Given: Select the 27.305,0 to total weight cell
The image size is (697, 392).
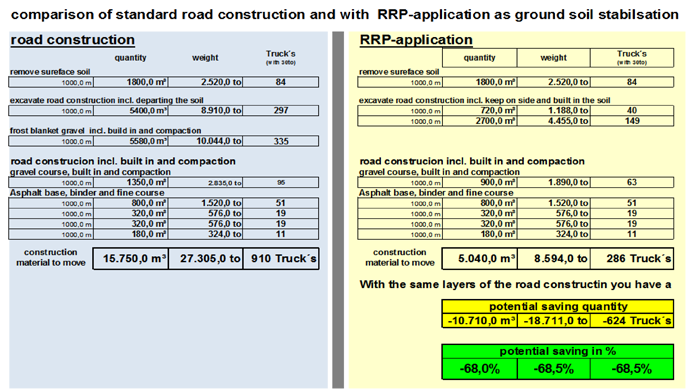Looking at the screenshot, I should click(x=206, y=259).
